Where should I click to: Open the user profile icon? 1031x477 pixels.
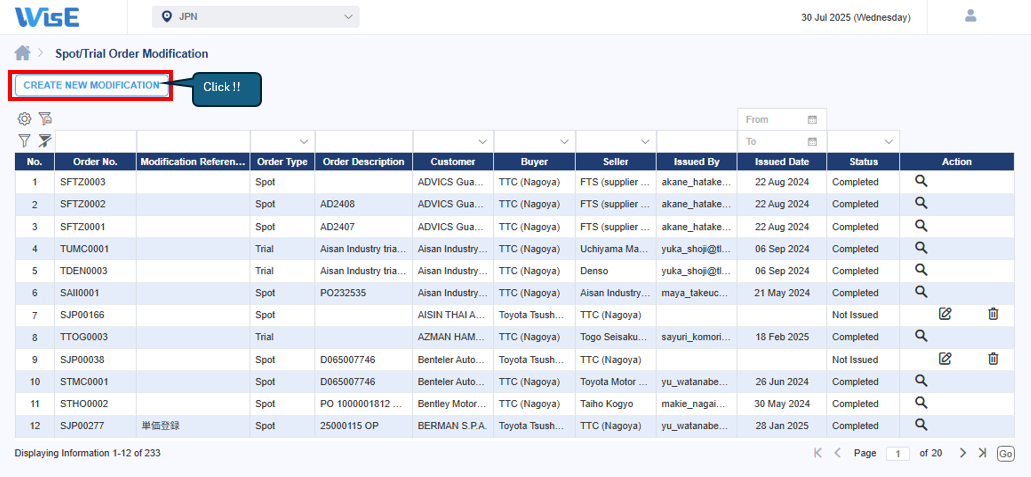969,16
